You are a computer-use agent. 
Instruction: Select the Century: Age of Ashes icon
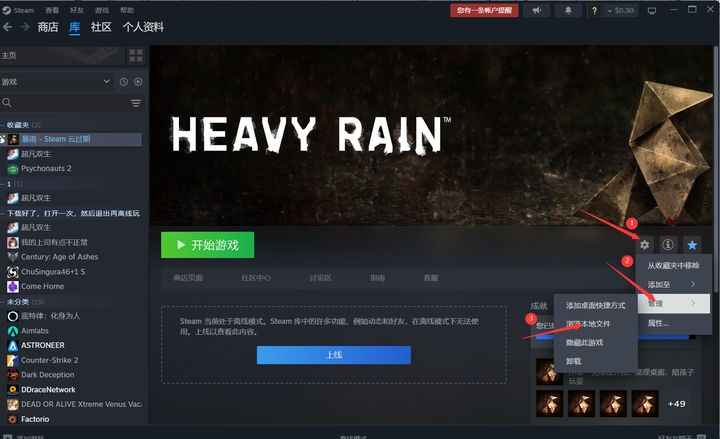pos(13,257)
